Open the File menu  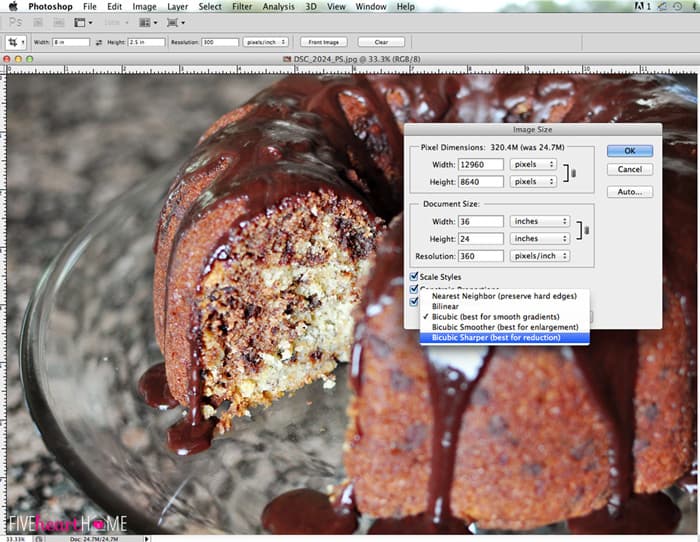pos(89,6)
